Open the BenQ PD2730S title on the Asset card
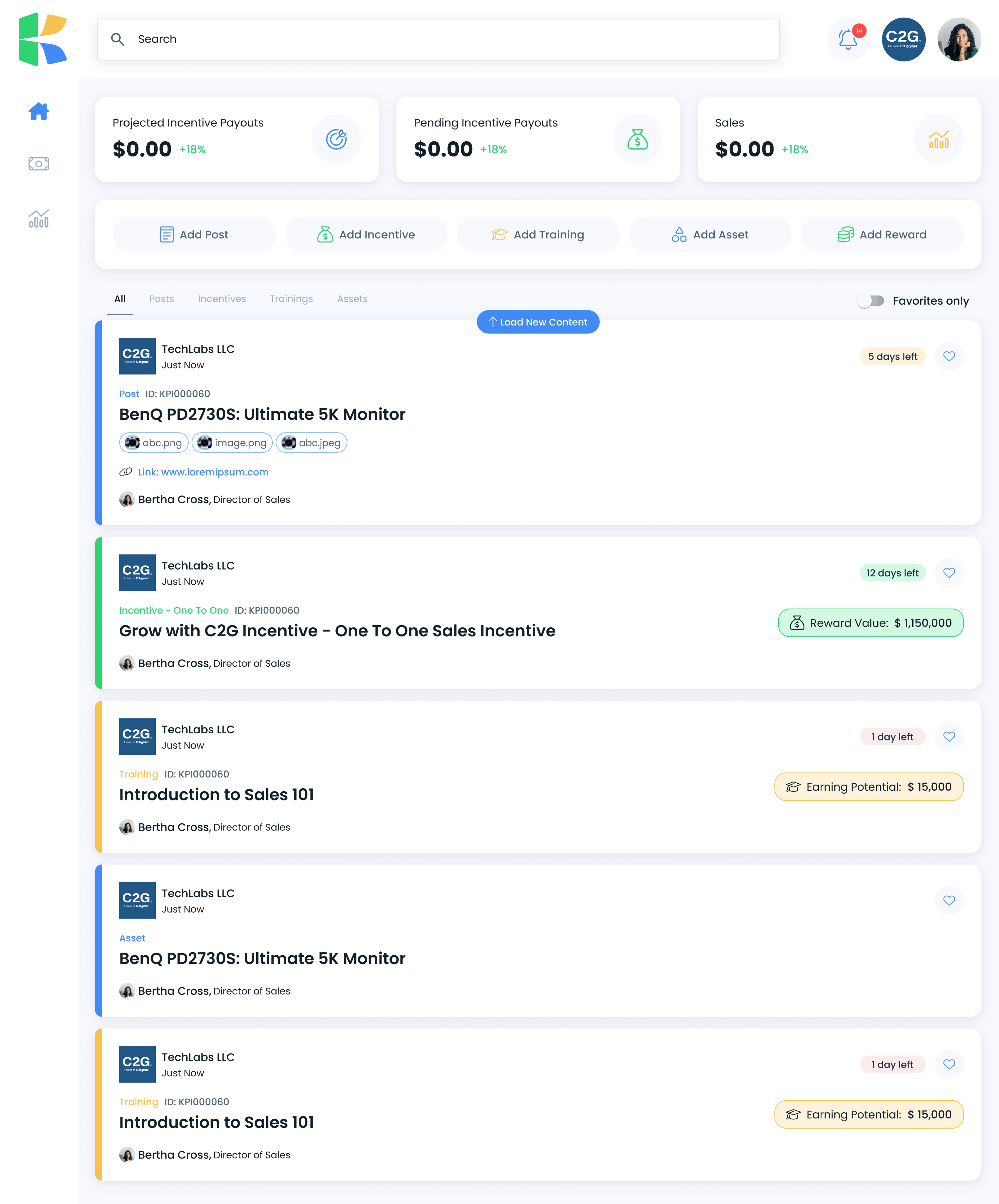The height and width of the screenshot is (1204, 999). [262, 959]
